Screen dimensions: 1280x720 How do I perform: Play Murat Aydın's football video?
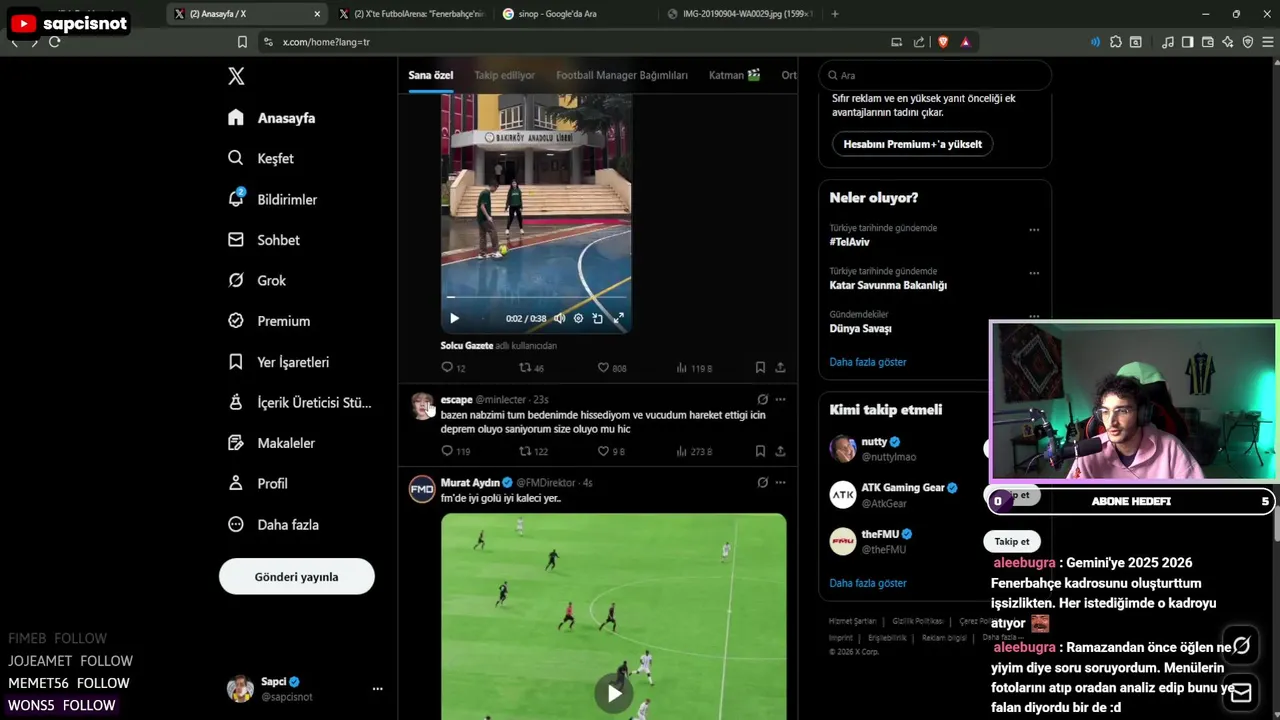tap(614, 693)
